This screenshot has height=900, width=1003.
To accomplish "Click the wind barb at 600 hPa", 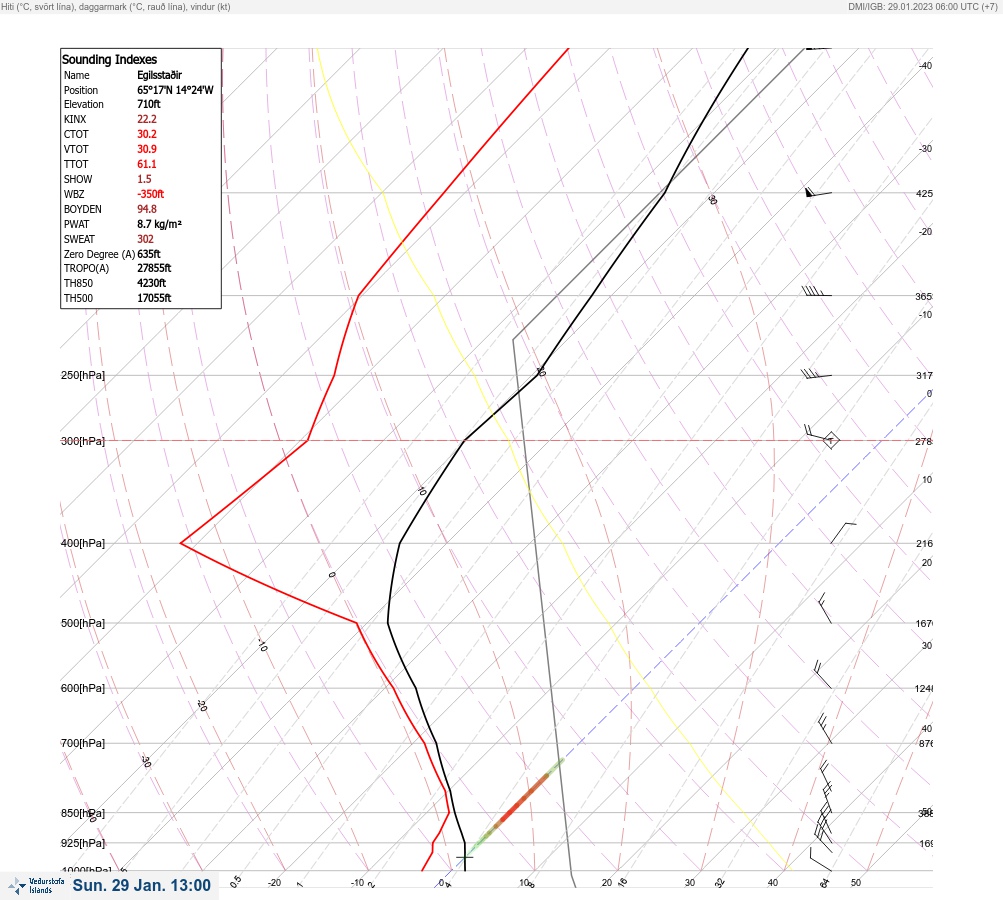I will 822,675.
